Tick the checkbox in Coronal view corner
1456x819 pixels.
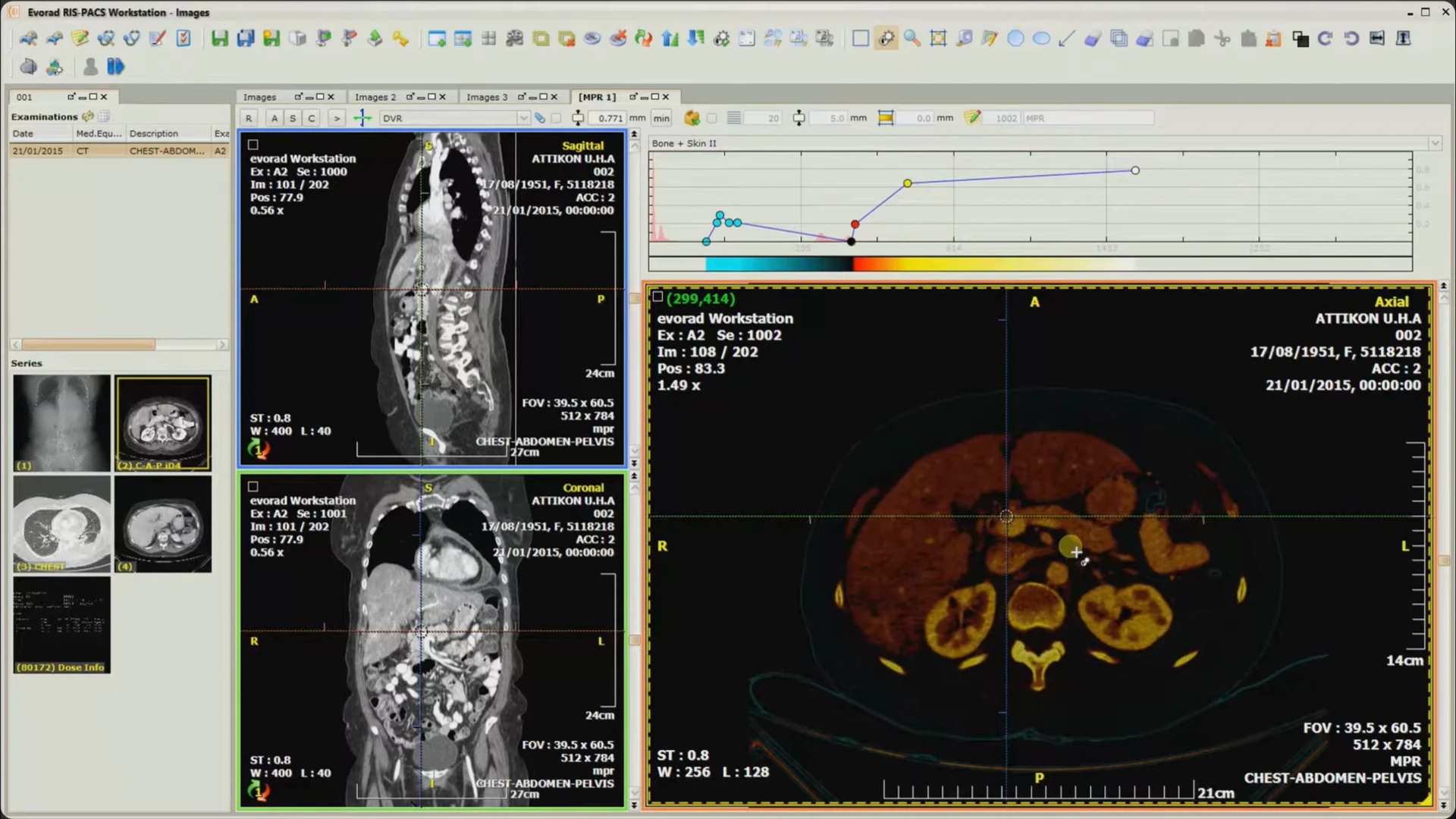[253, 487]
